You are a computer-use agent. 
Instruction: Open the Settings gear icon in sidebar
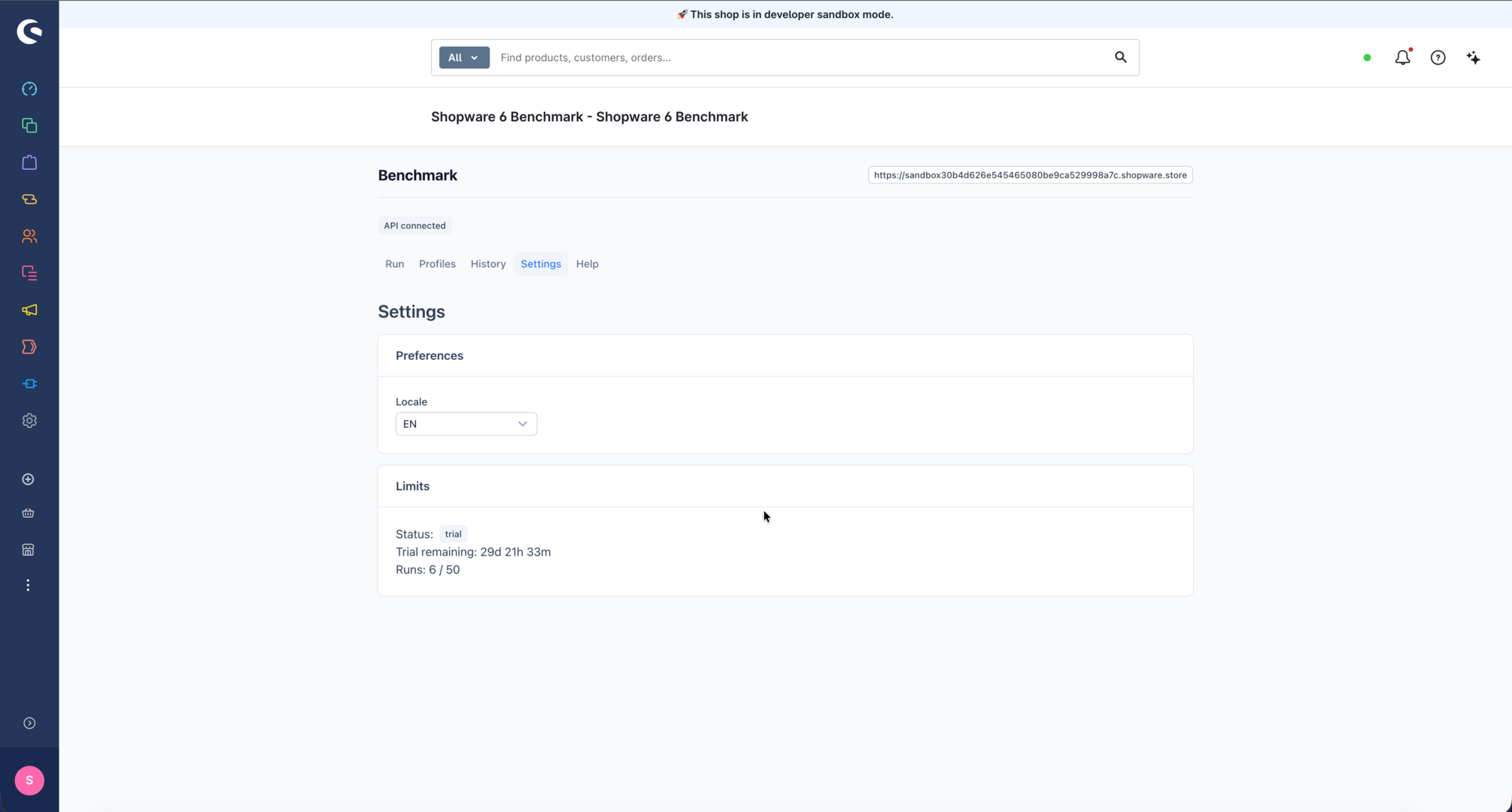click(x=29, y=420)
